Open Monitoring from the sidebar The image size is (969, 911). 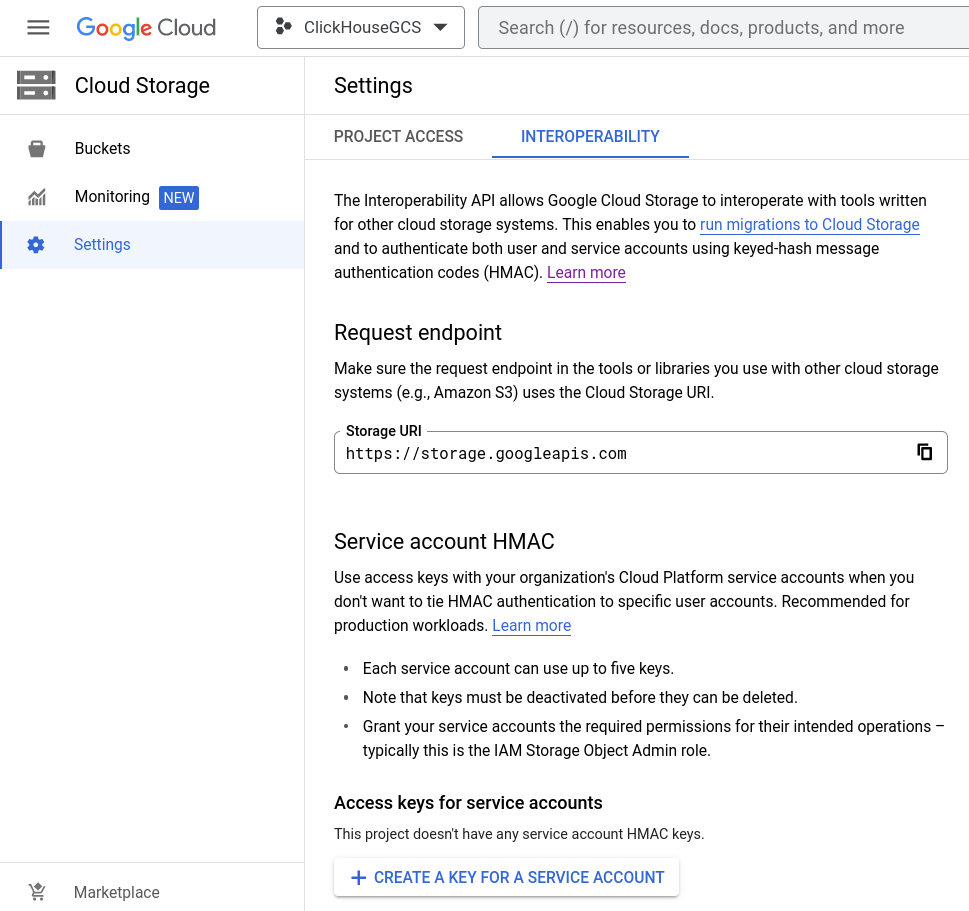tap(112, 197)
